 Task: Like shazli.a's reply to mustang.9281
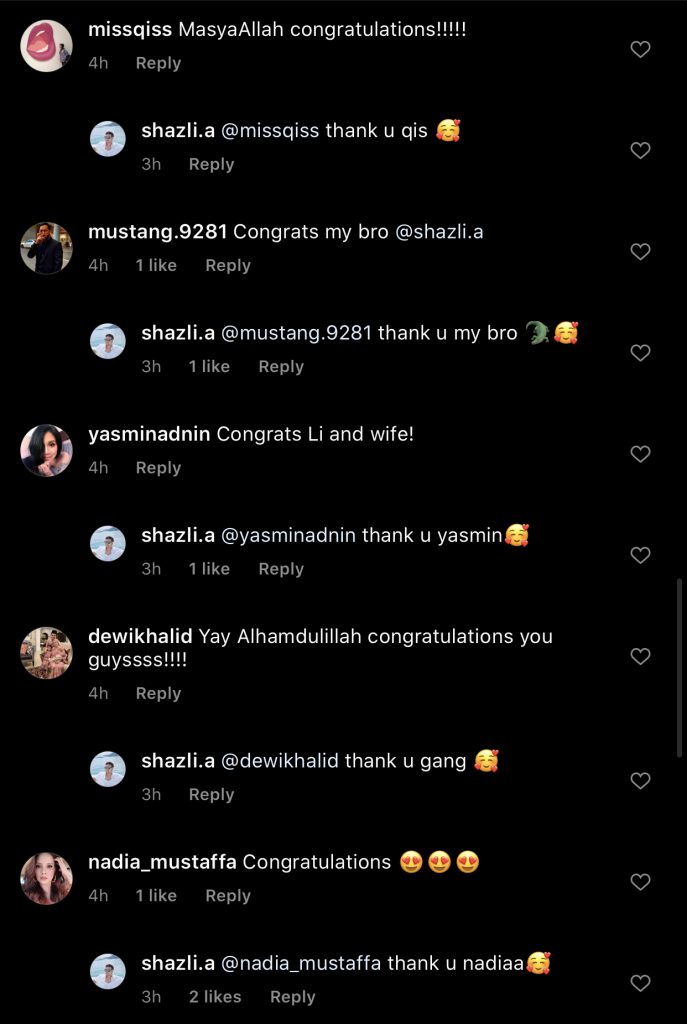[641, 352]
